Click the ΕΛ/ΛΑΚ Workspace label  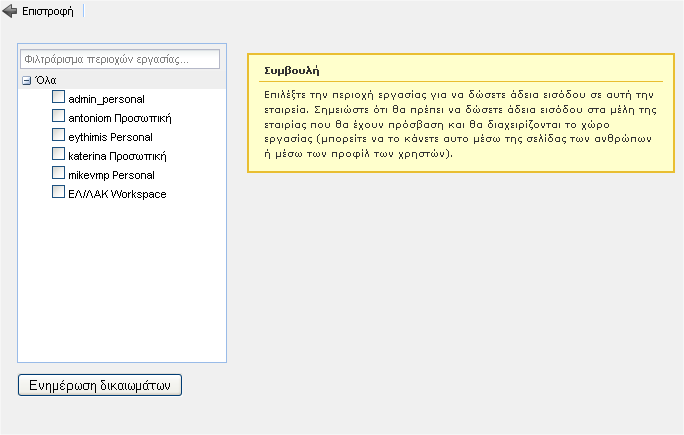[x=117, y=194]
